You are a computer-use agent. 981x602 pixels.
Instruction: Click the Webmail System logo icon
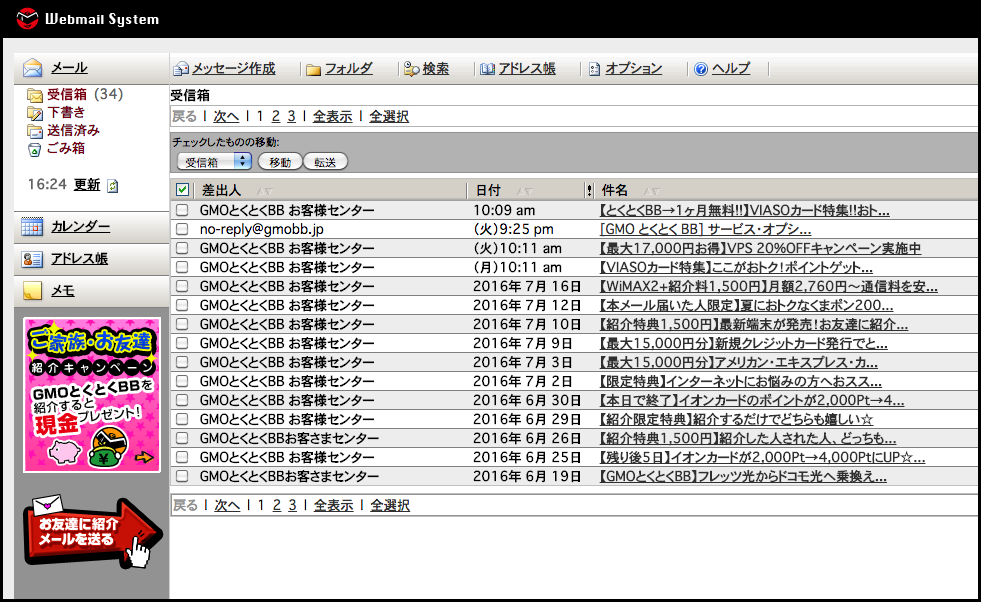click(27, 18)
